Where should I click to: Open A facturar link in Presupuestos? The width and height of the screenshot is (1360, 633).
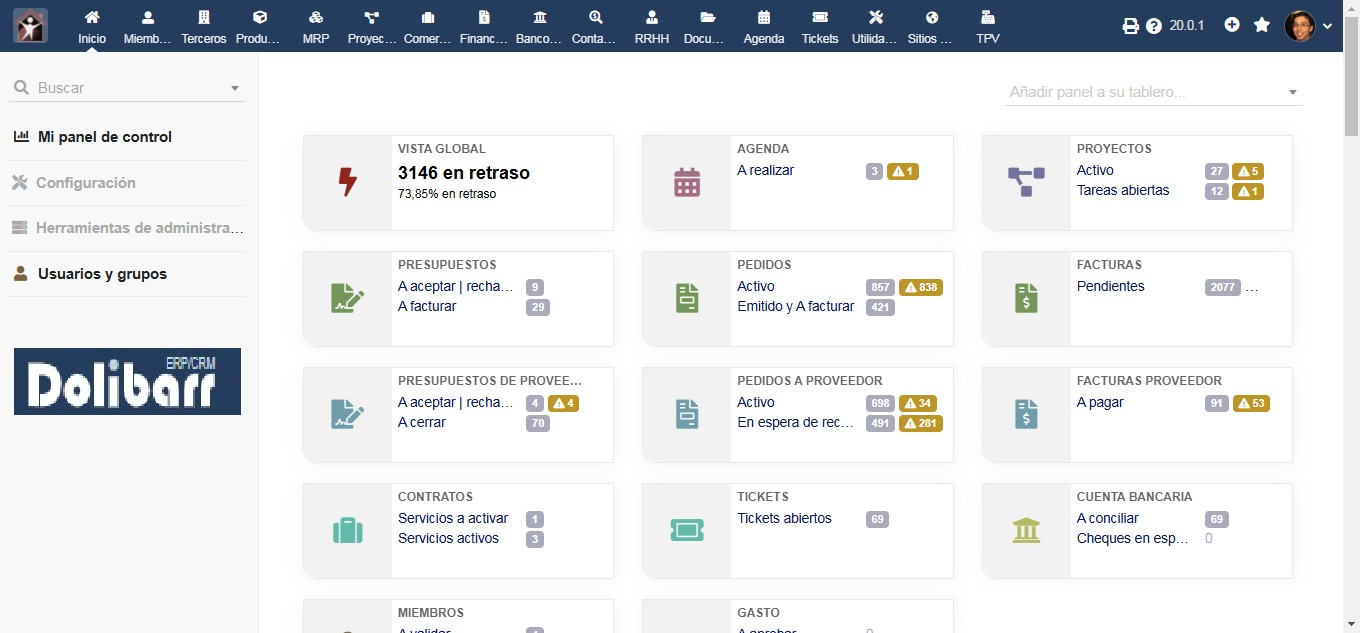427,306
